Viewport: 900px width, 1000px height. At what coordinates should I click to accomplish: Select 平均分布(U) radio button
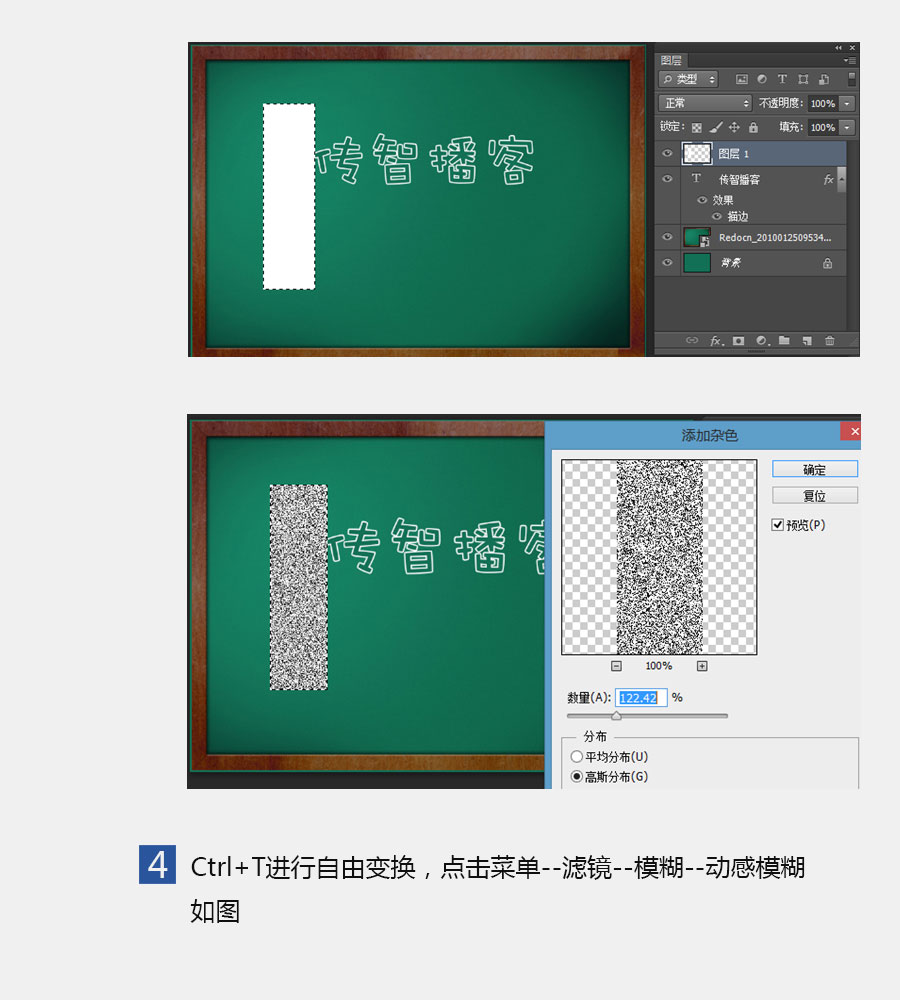577,756
